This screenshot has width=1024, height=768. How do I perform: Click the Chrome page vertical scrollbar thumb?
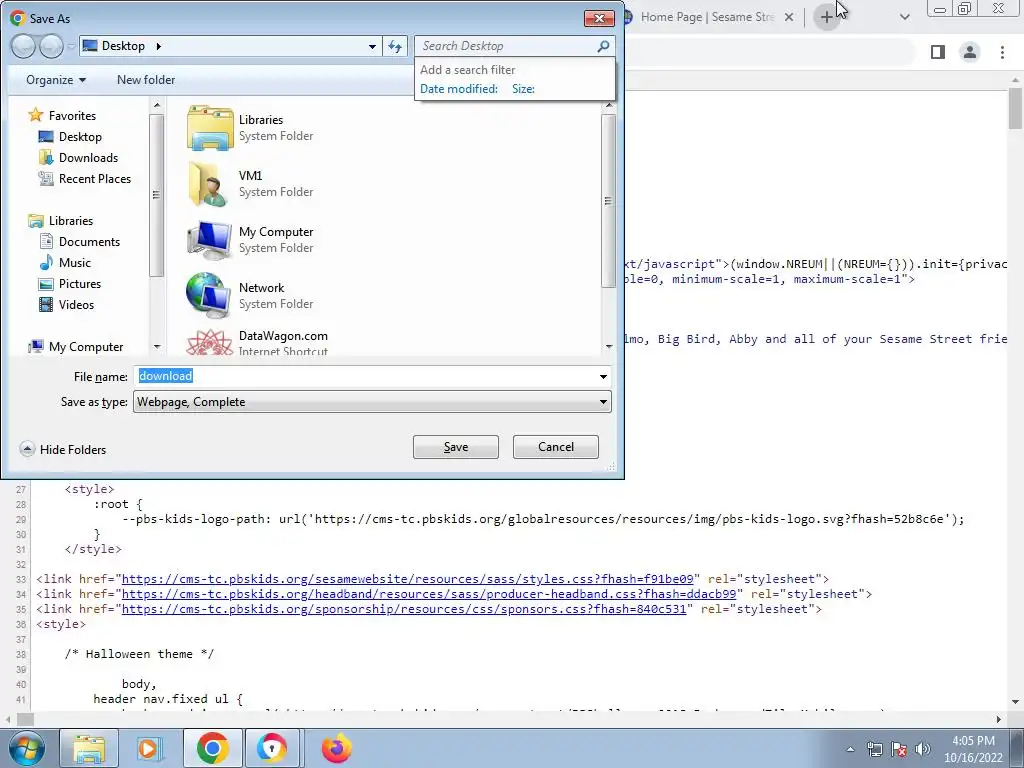1016,109
